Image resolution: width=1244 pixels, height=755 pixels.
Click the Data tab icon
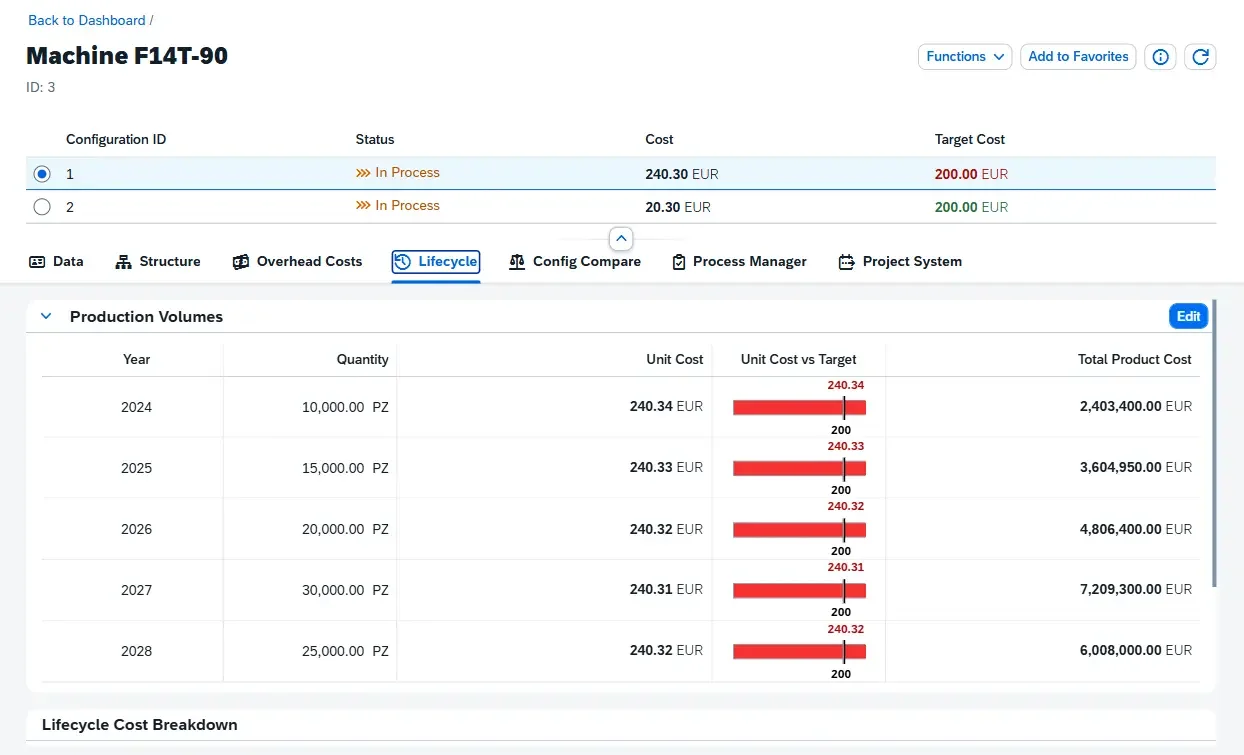point(36,261)
